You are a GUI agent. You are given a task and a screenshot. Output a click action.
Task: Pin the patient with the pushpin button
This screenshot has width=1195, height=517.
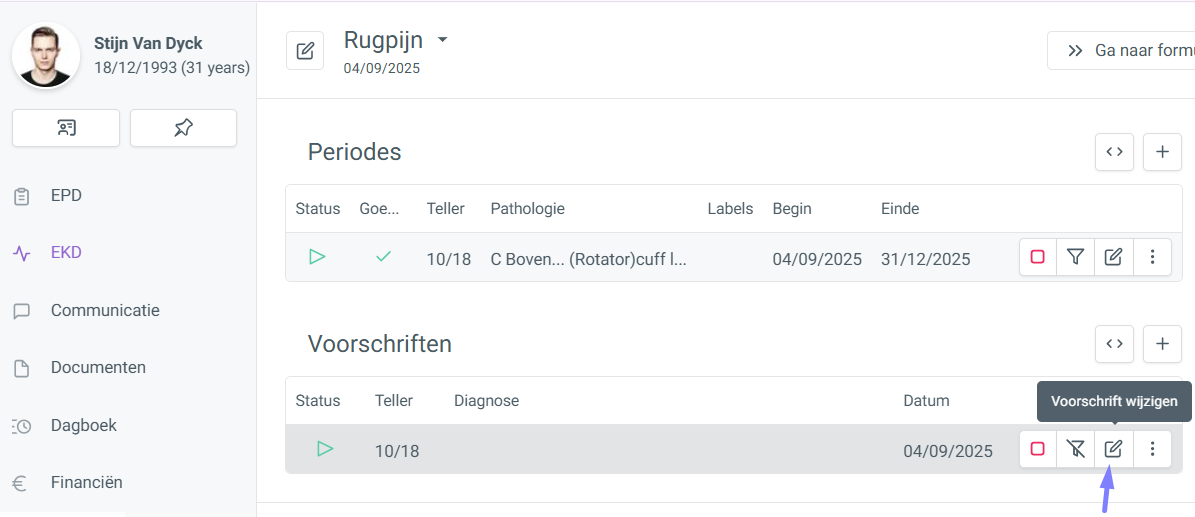(183, 128)
